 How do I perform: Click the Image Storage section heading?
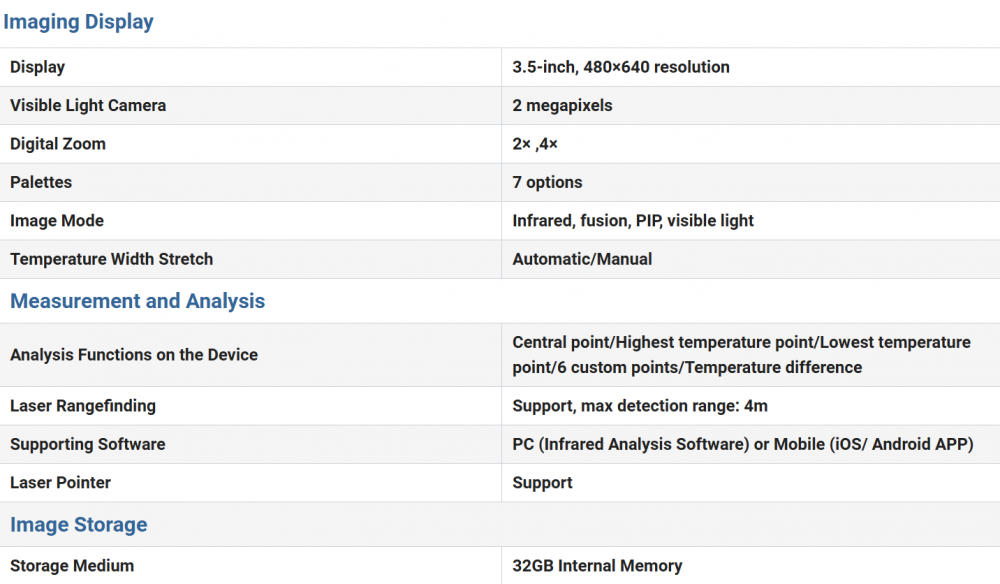coord(79,525)
